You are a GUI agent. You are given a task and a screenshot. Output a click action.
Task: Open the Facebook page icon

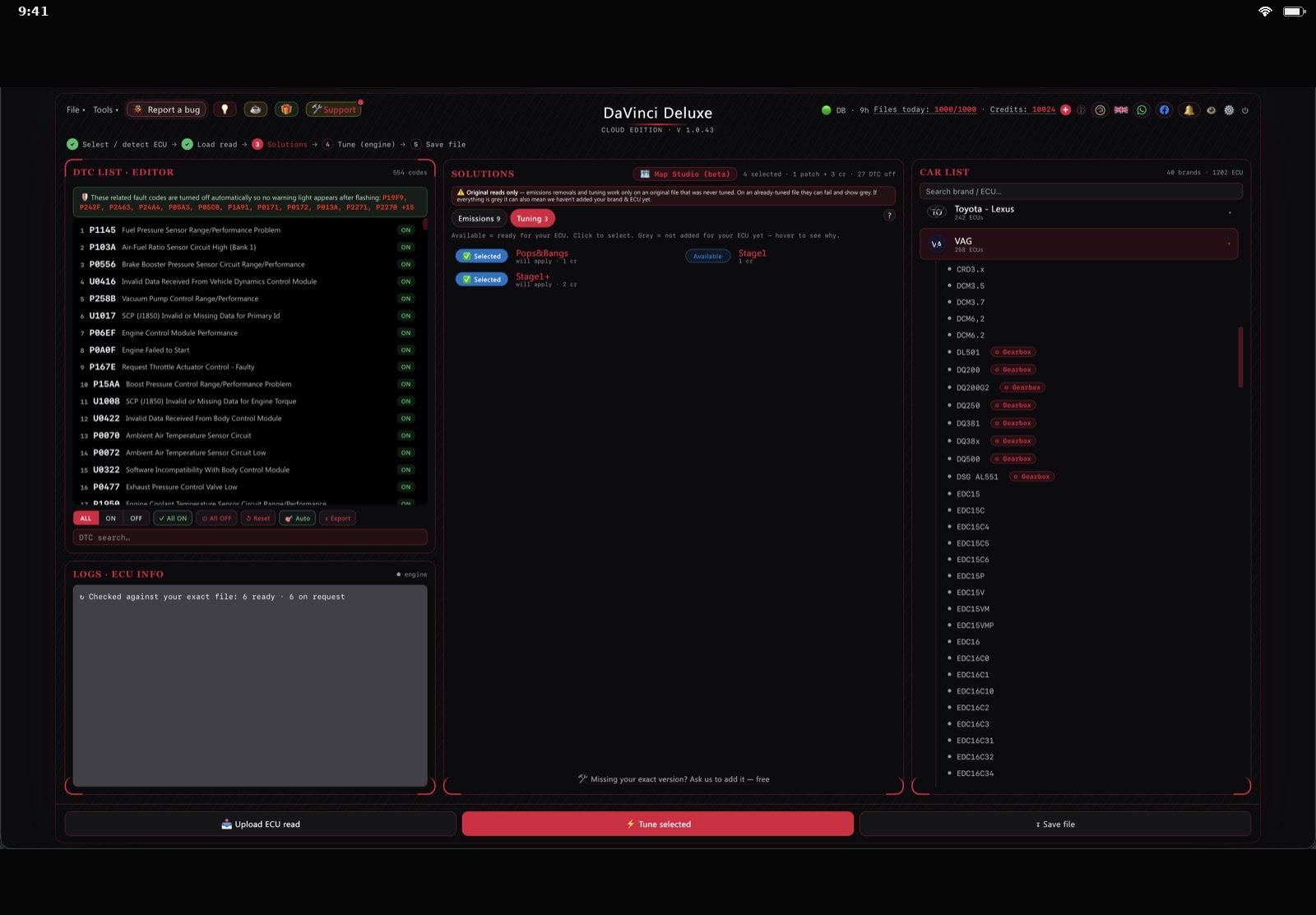click(1164, 109)
